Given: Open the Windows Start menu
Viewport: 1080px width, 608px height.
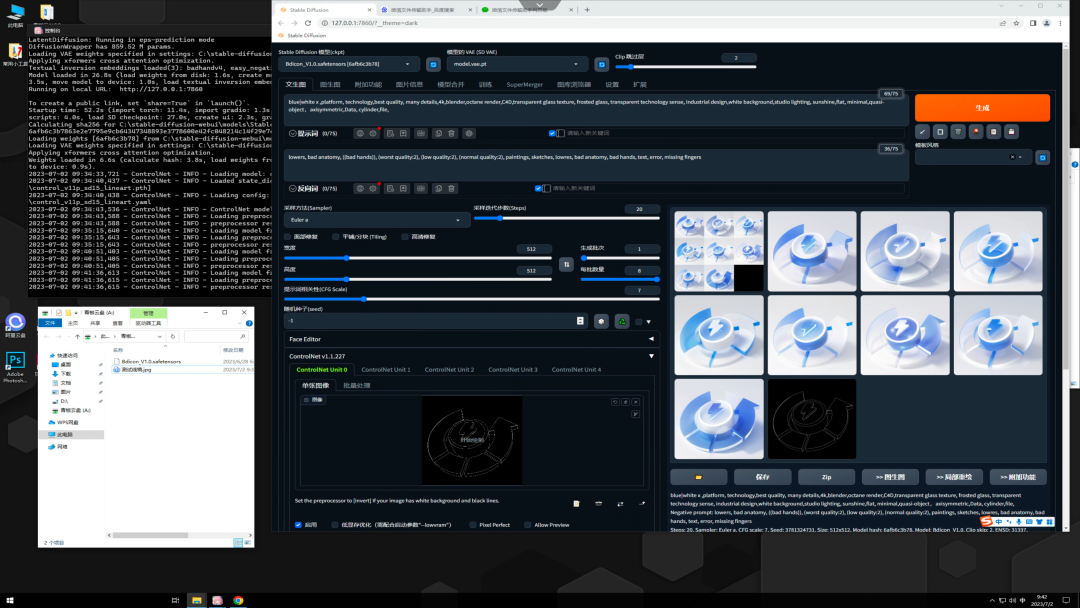Looking at the screenshot, I should 10,600.
